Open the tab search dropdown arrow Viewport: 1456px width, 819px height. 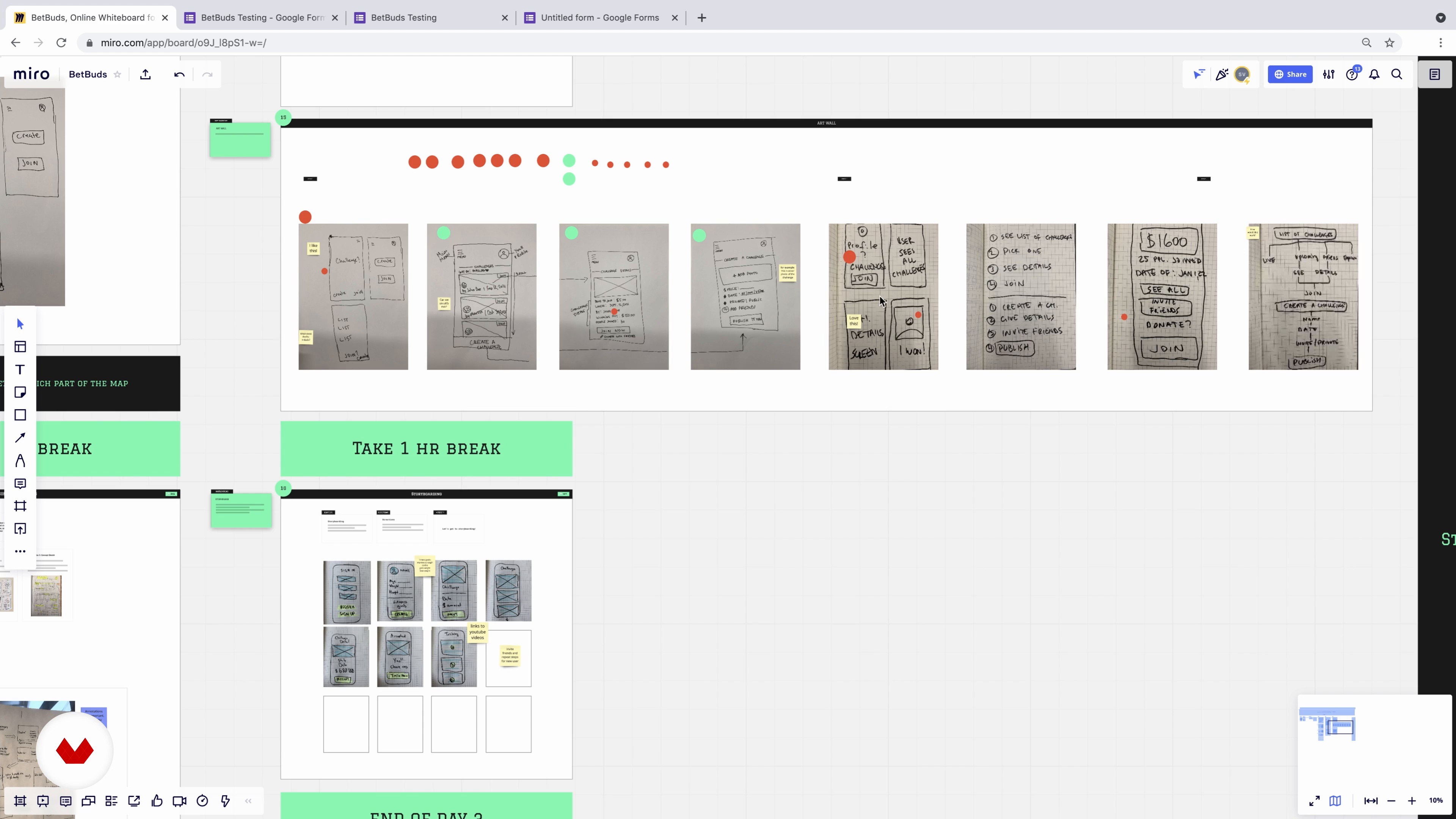1441,17
